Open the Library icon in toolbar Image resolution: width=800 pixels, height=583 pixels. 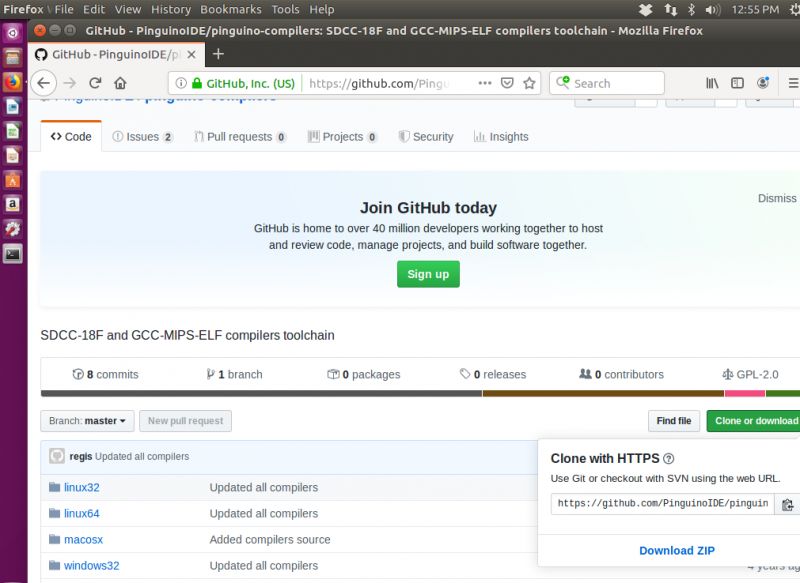click(712, 83)
